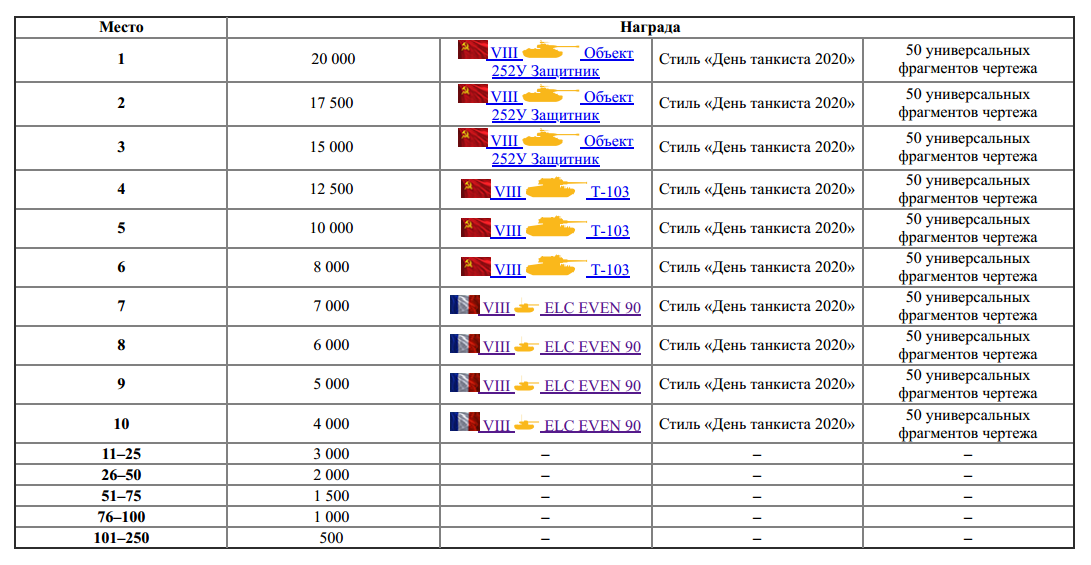Click the orange tank silhouette in row 2
The height and width of the screenshot is (565, 1091).
click(x=550, y=94)
